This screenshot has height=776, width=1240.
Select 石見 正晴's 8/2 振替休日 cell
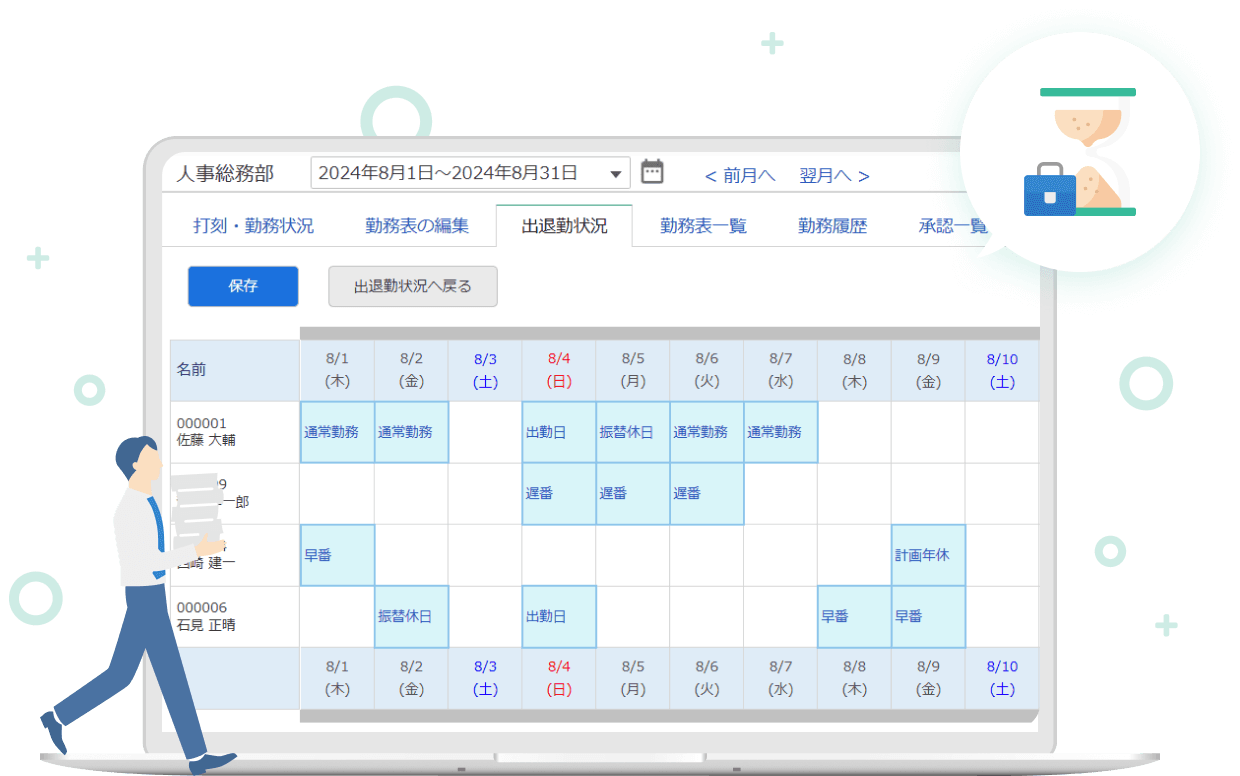[411, 617]
